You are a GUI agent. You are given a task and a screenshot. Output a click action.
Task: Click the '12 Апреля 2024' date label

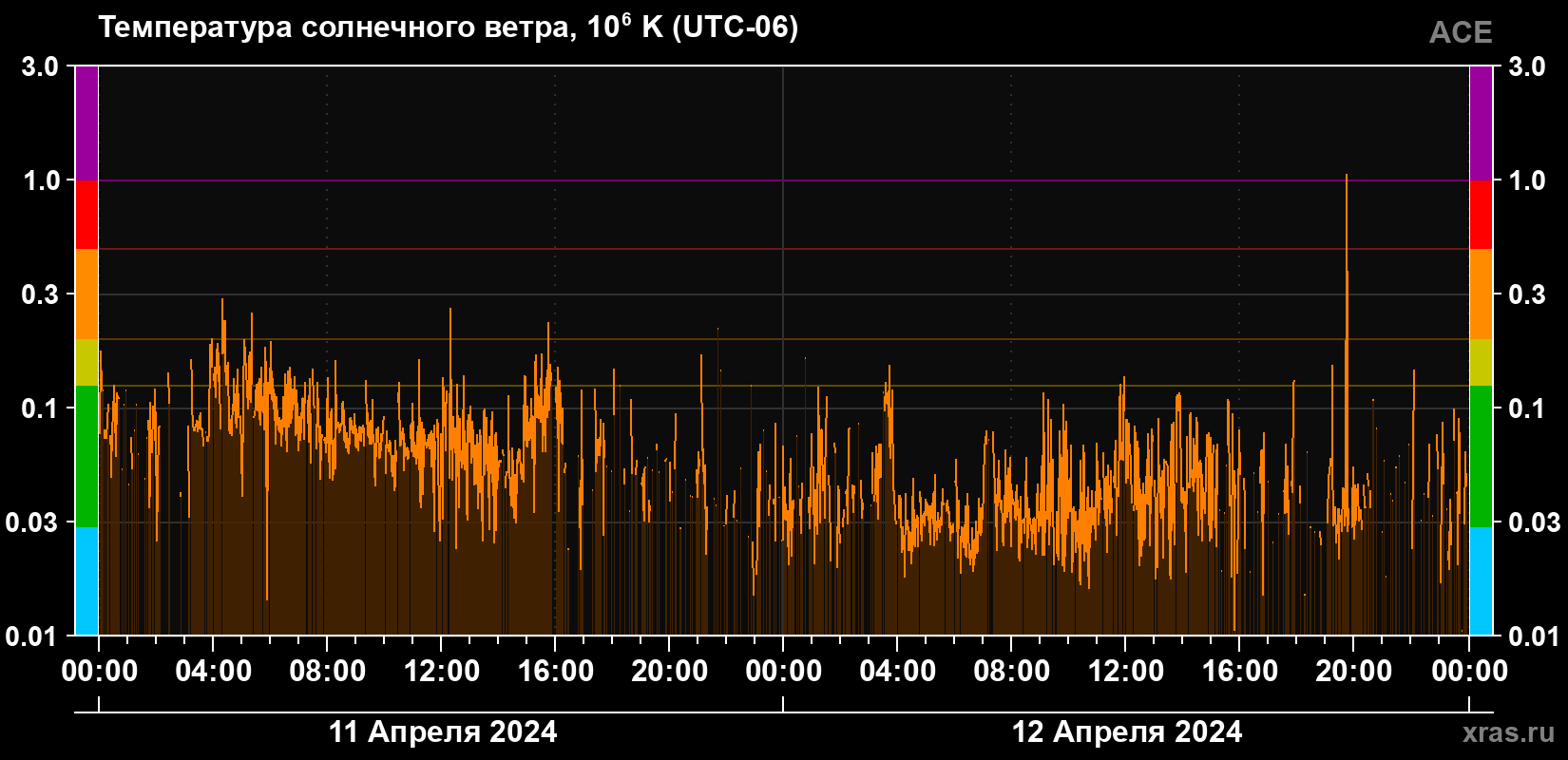tap(1127, 731)
